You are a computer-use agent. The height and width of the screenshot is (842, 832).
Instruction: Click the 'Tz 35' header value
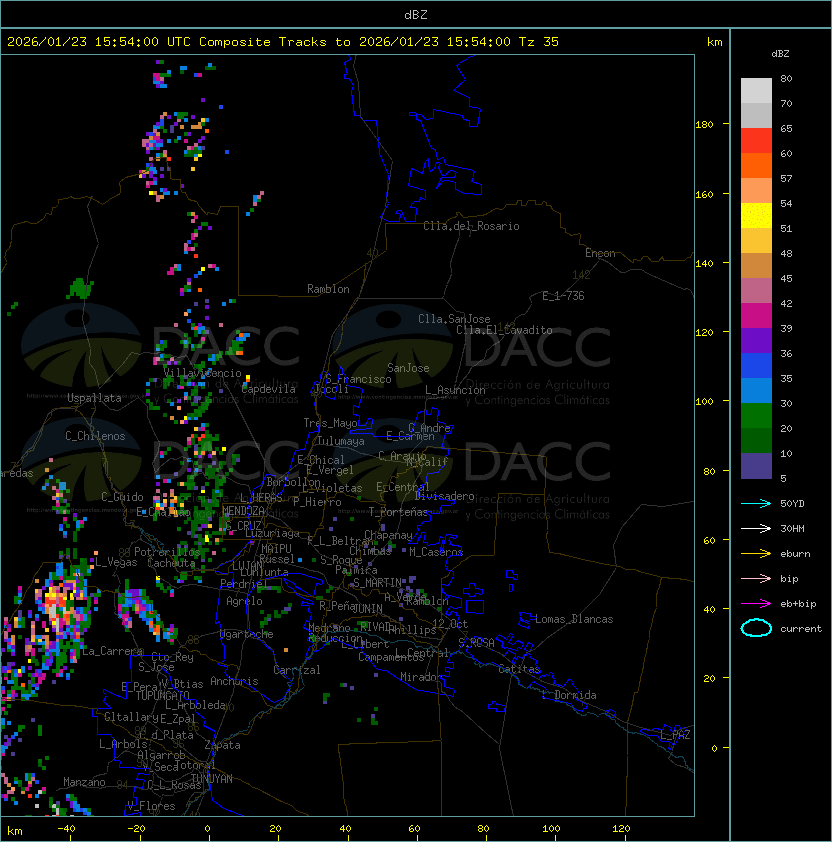pyautogui.click(x=539, y=42)
